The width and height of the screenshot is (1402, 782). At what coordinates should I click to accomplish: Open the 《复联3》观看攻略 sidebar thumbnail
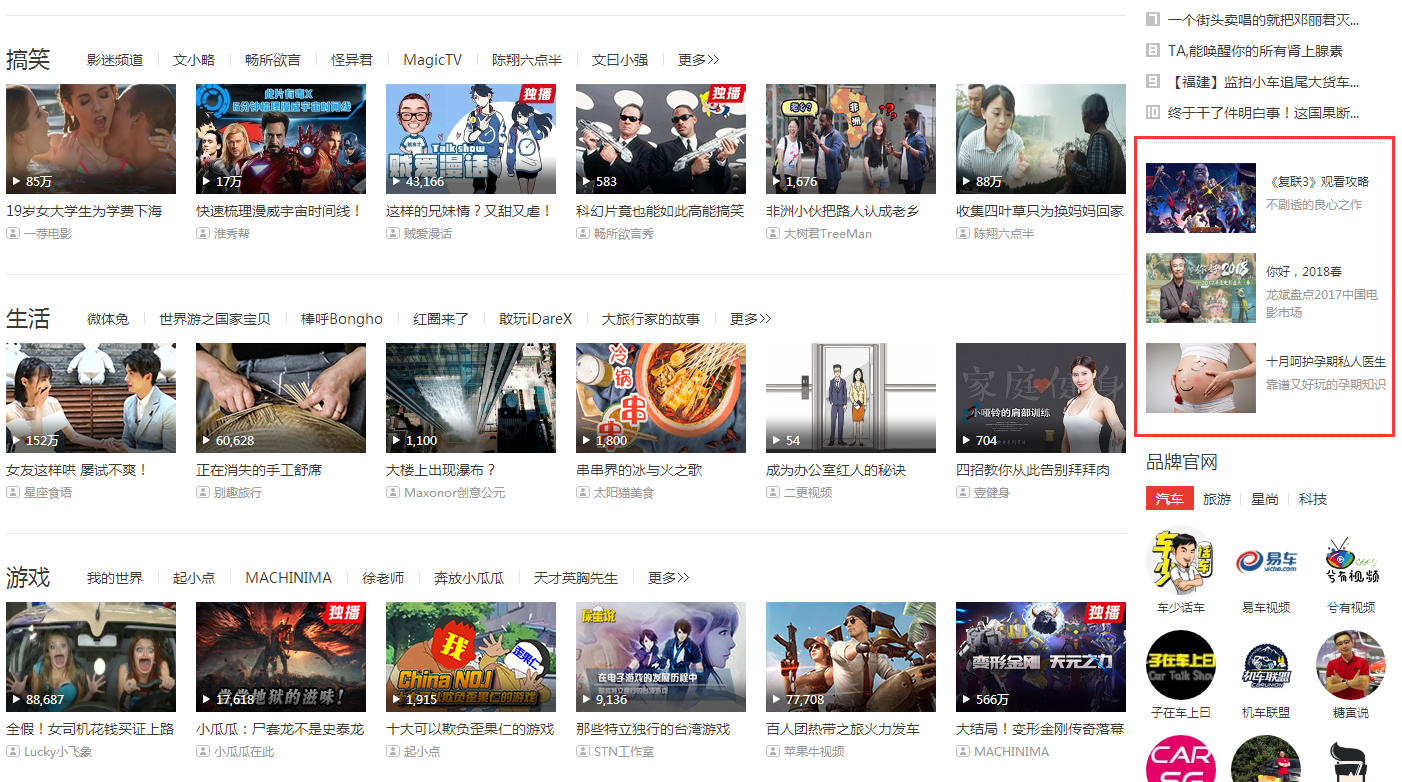coord(1200,198)
